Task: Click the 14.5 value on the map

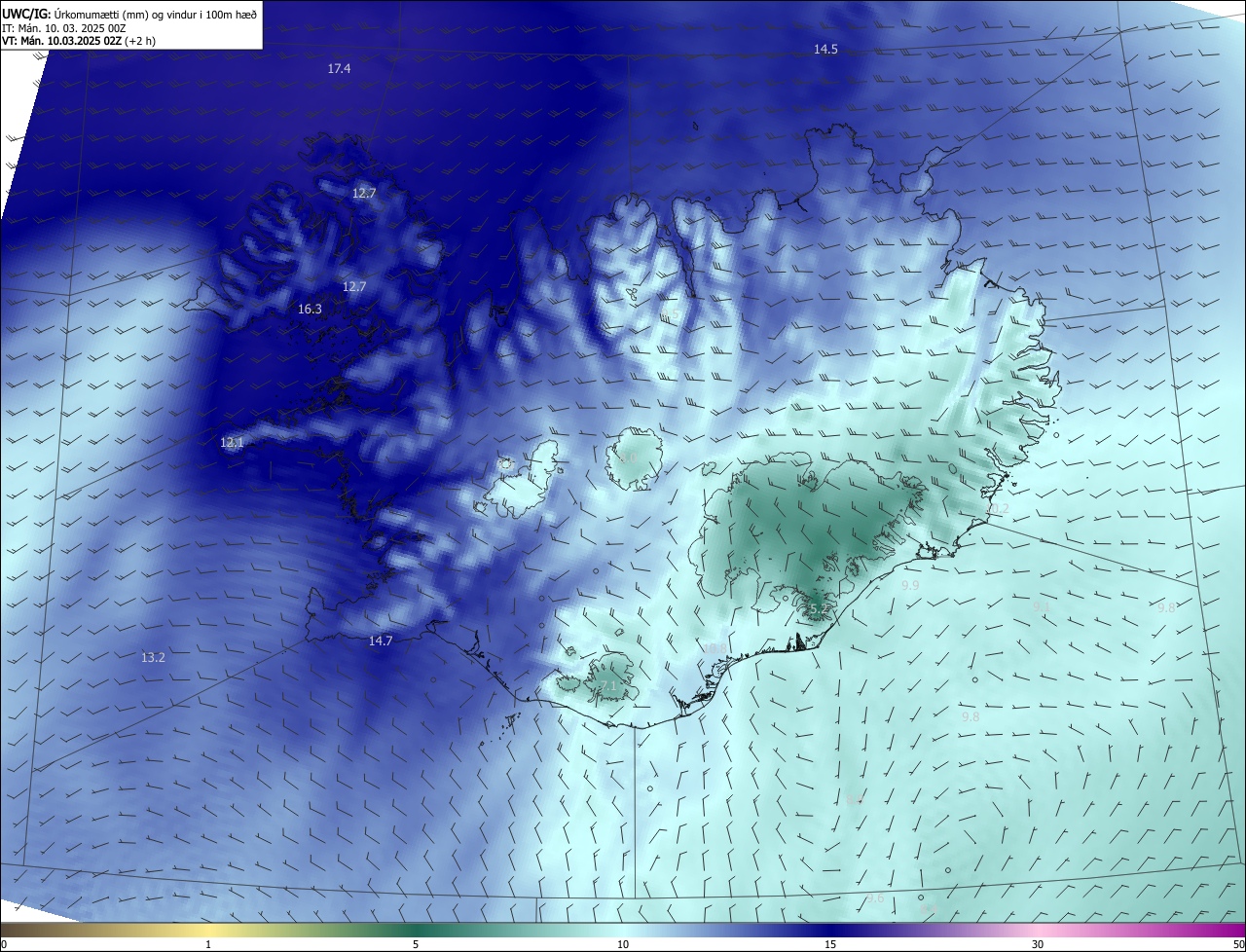Action: (x=825, y=49)
